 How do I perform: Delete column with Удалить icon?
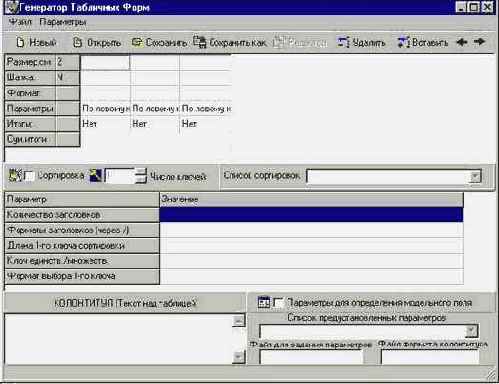point(343,42)
